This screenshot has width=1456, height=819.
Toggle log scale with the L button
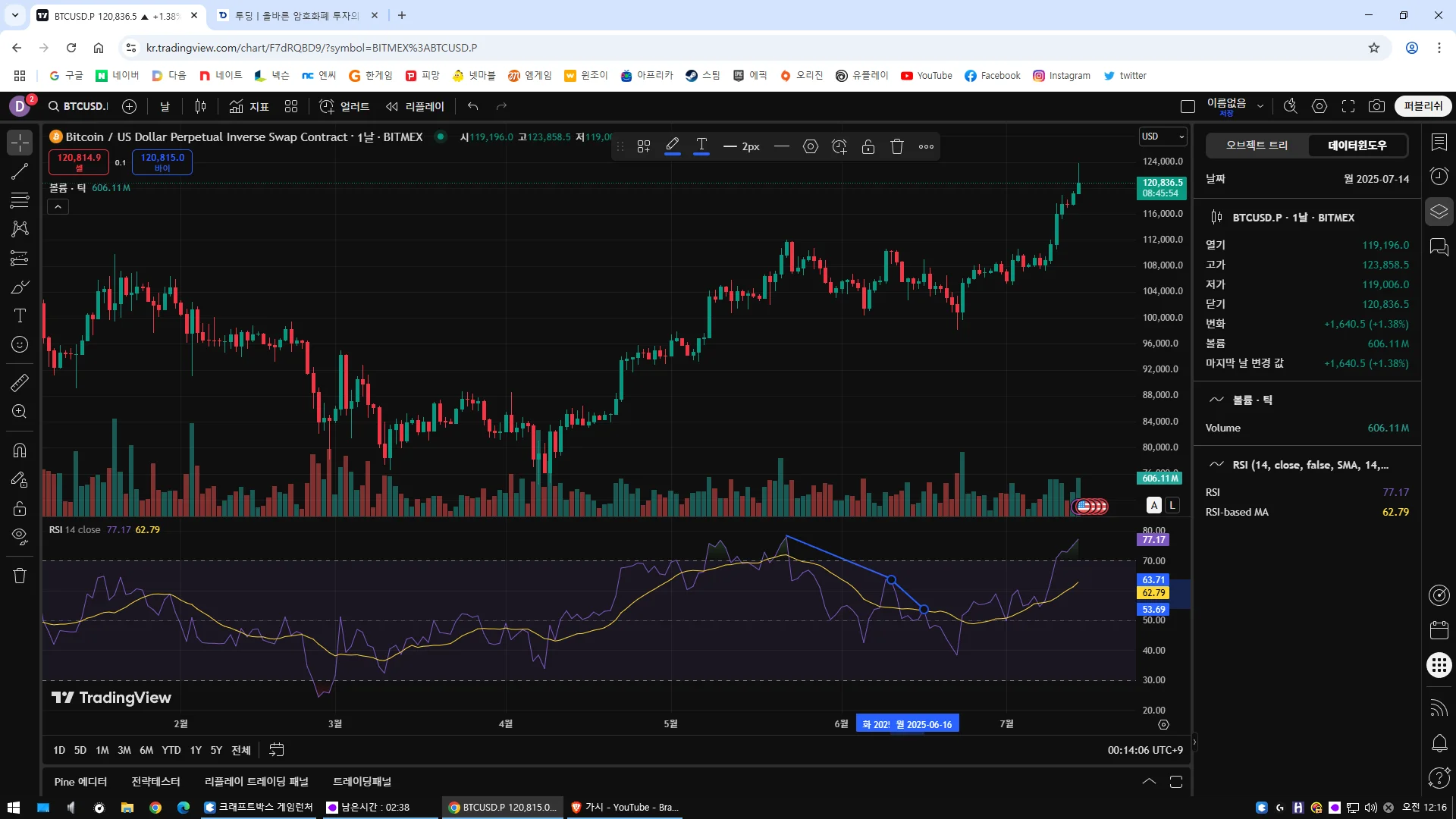[1172, 505]
